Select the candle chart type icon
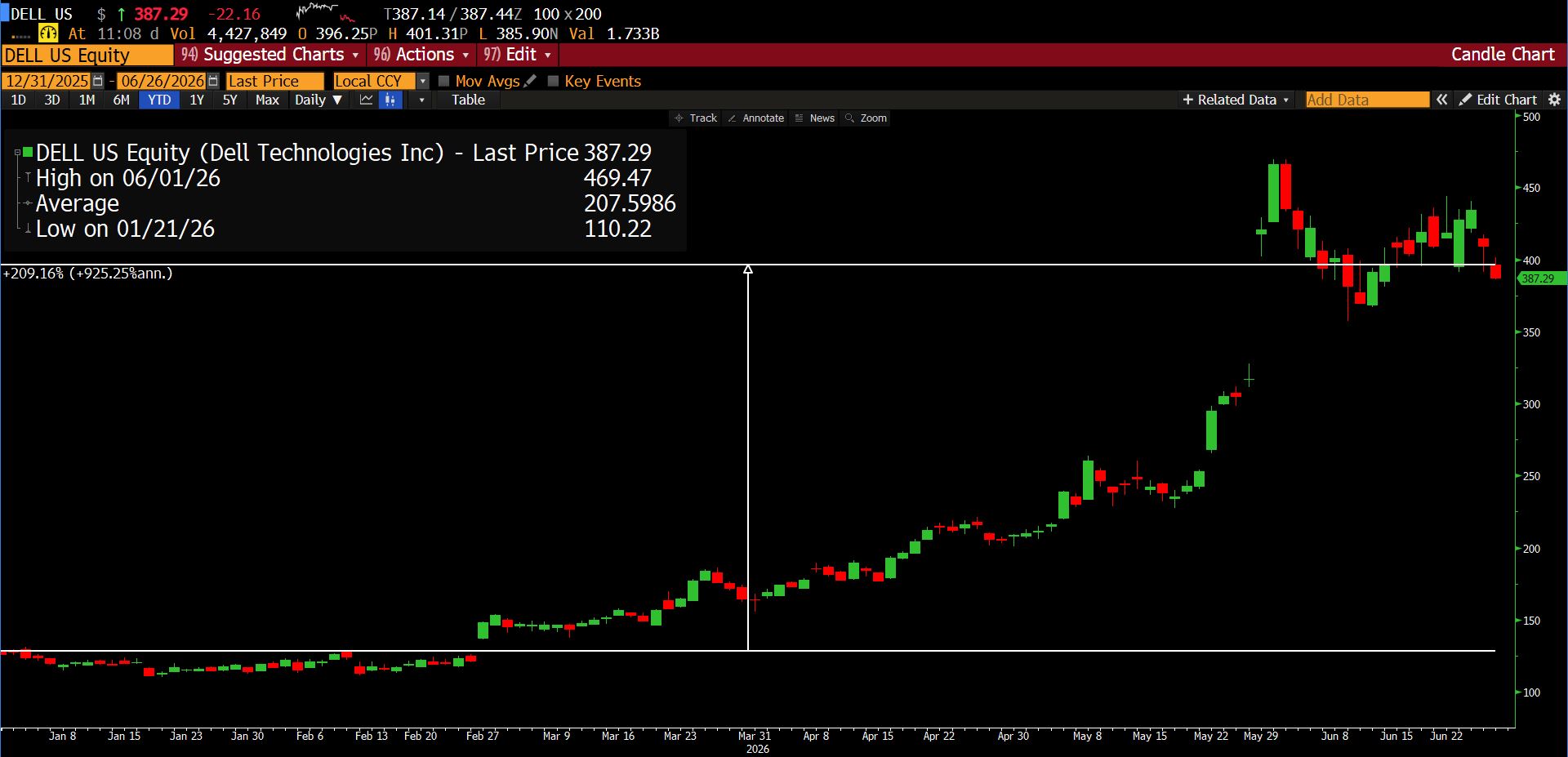Image resolution: width=1568 pixels, height=757 pixels. pyautogui.click(x=391, y=100)
